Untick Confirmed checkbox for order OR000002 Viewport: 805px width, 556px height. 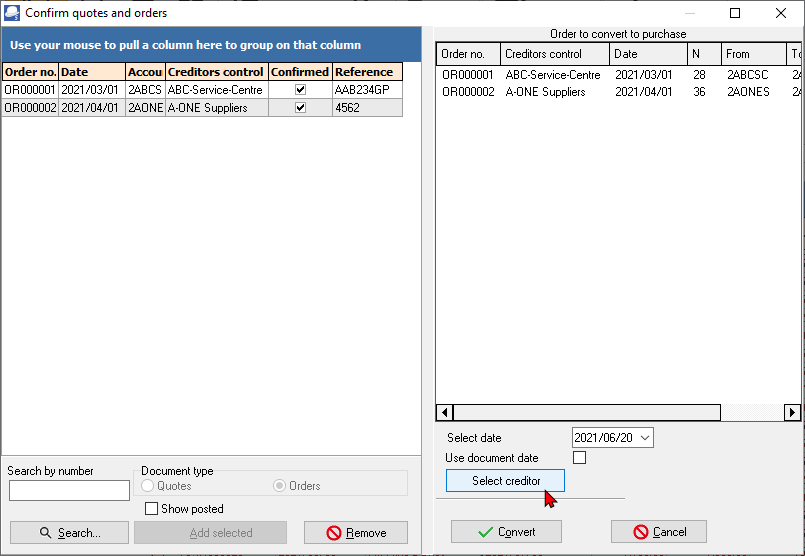tap(300, 108)
